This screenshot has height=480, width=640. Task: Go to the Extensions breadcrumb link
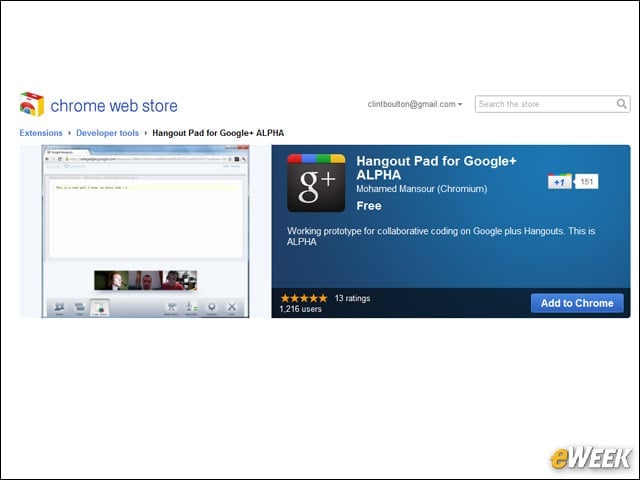tap(41, 133)
